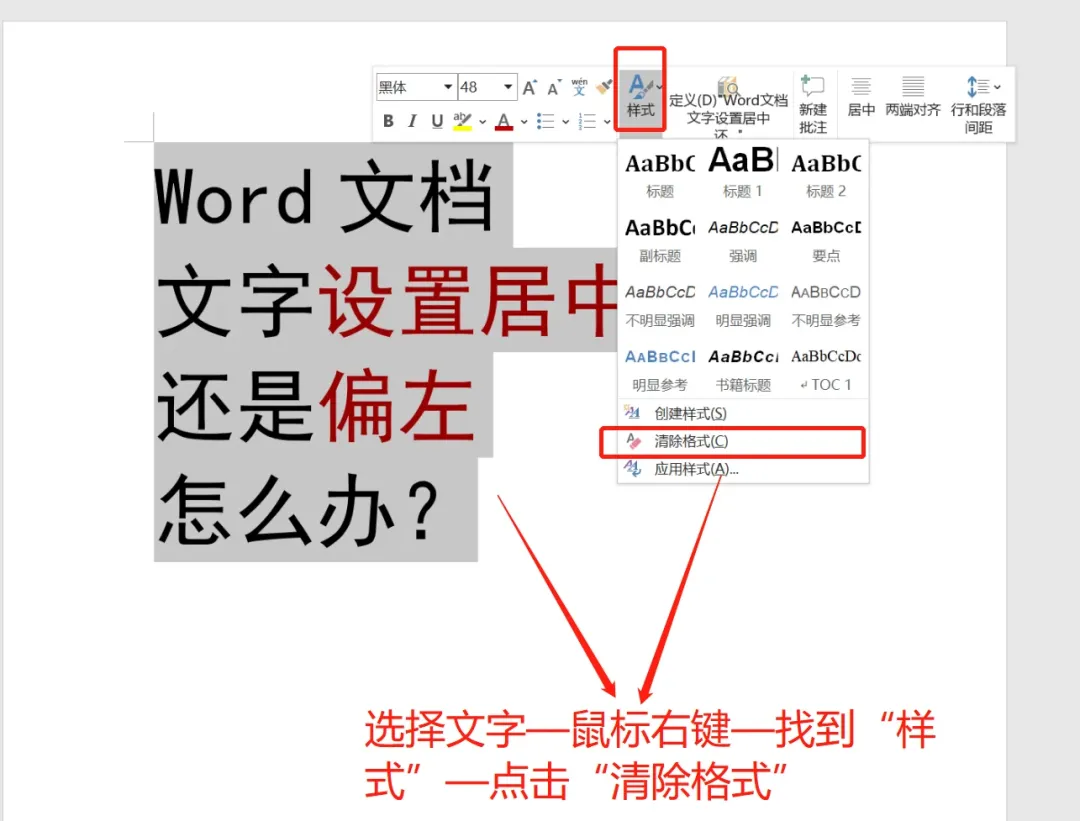
Task: Open 行和段落间距 line spacing
Action: click(x=978, y=104)
